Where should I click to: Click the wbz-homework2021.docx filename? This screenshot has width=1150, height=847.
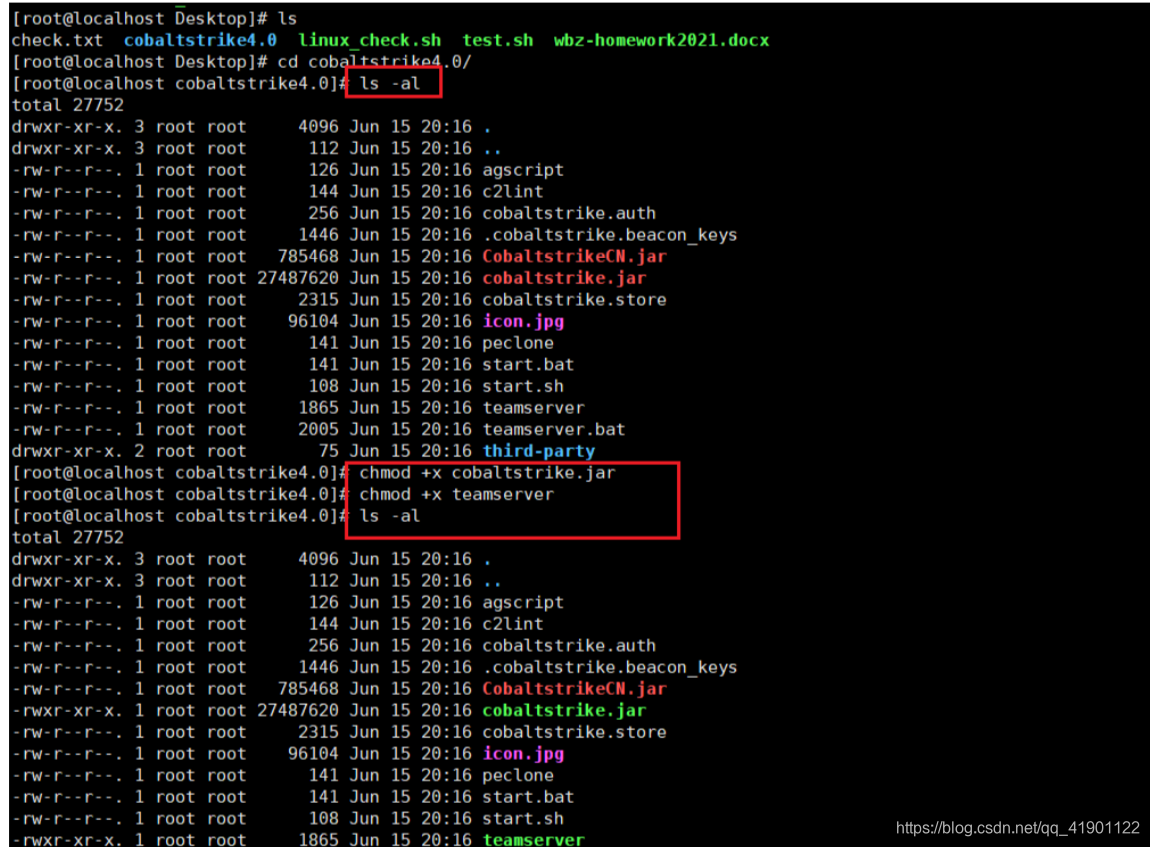coord(661,40)
